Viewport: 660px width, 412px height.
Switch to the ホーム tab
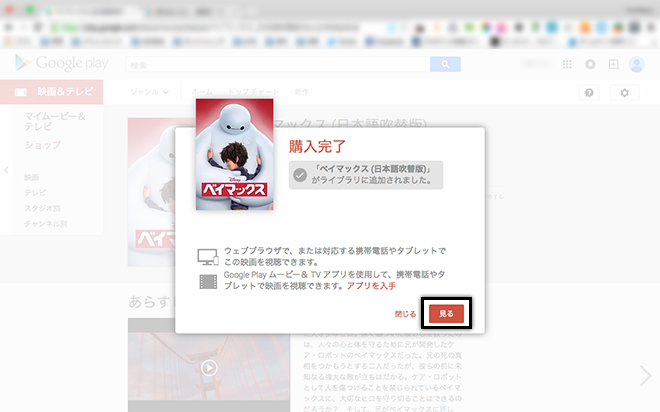pyautogui.click(x=202, y=92)
